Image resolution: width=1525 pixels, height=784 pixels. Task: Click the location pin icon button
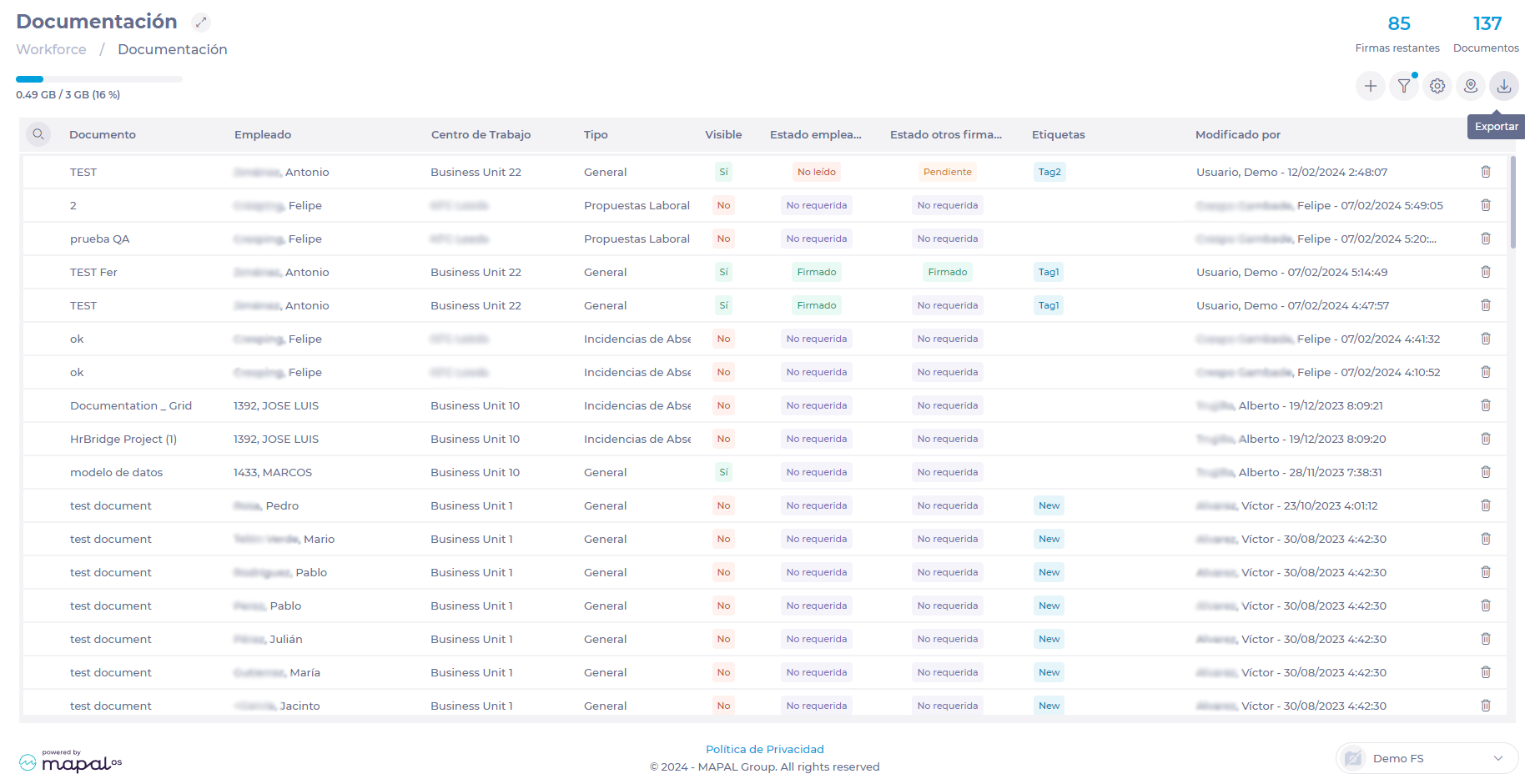1471,86
